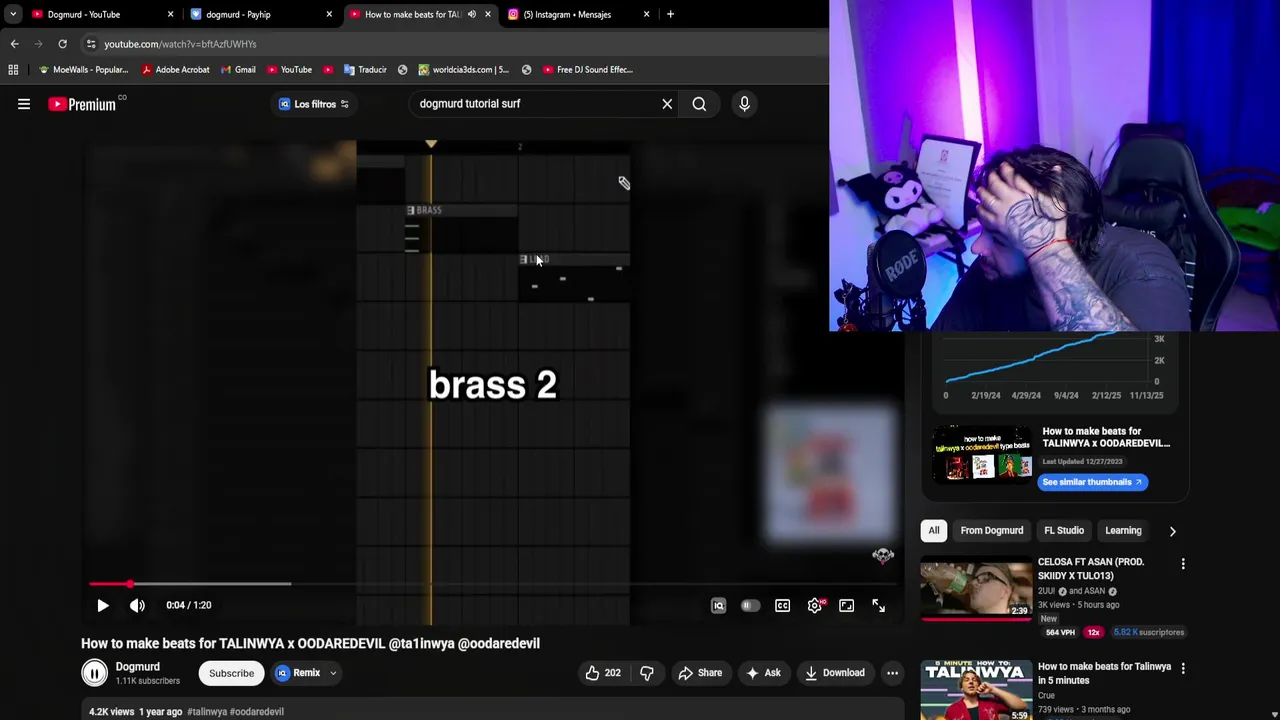Open the panel thumbnail 'how to make talinwya'
The height and width of the screenshot is (720, 1280).
(x=983, y=455)
